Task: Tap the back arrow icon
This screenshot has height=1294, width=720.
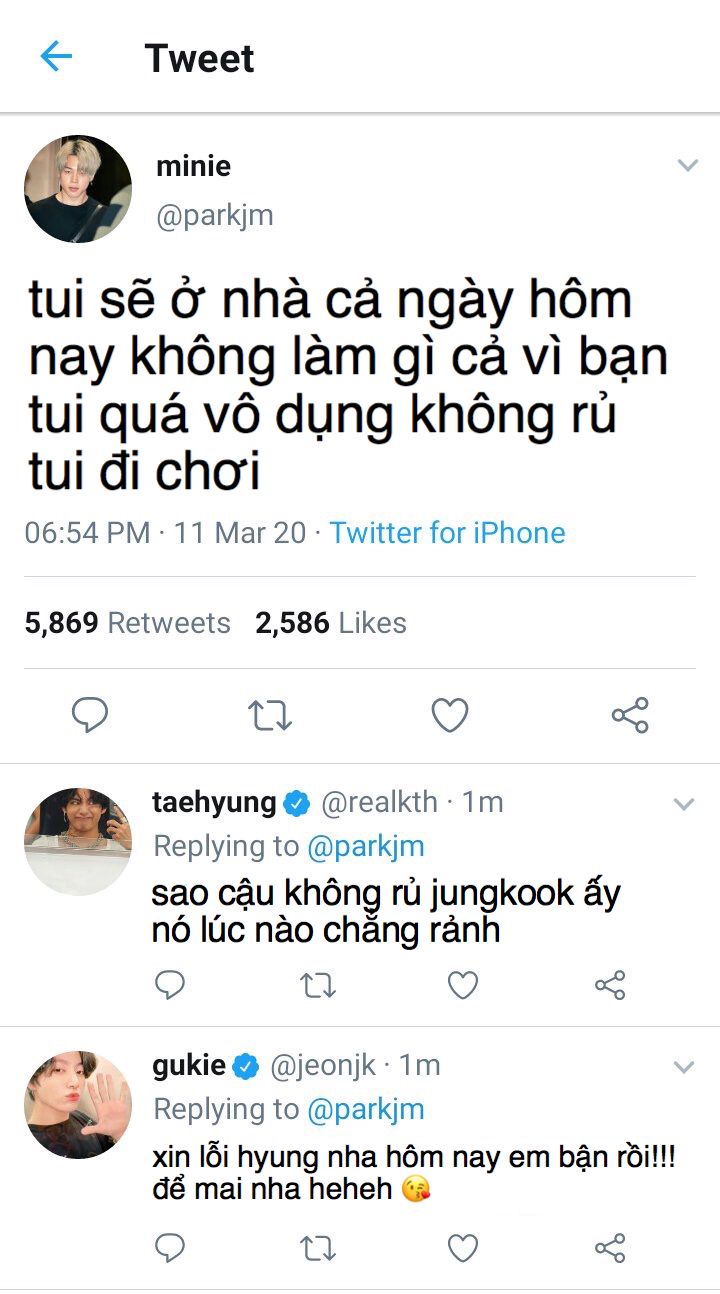Action: click(56, 57)
